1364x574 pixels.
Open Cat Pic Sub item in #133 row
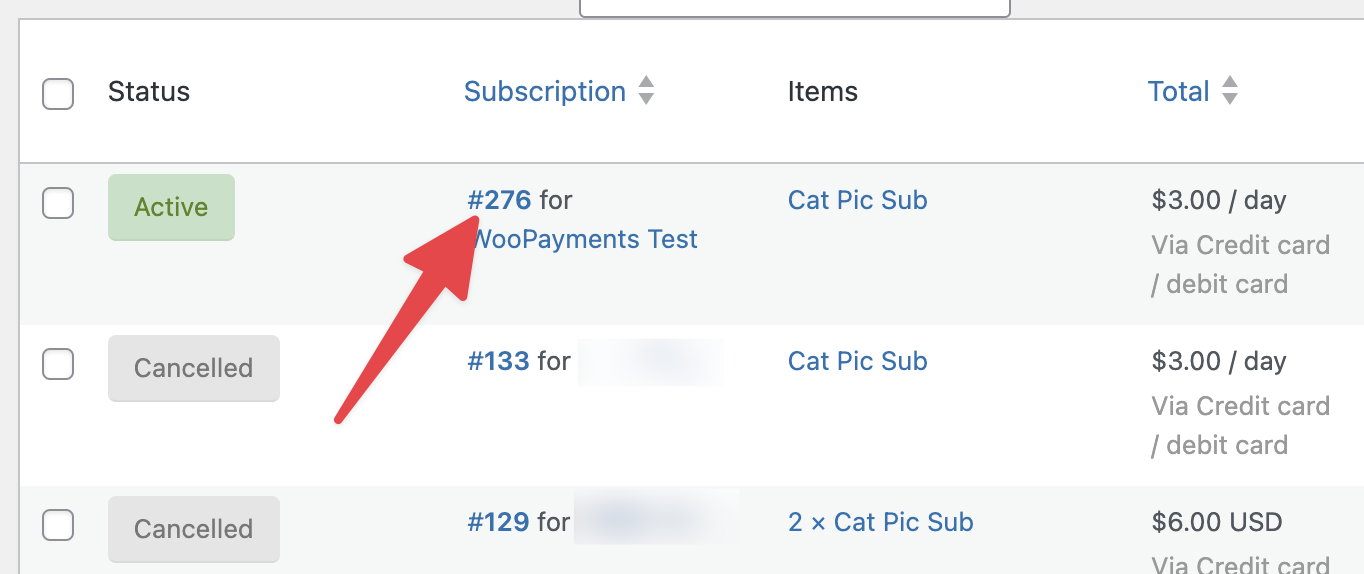point(857,361)
